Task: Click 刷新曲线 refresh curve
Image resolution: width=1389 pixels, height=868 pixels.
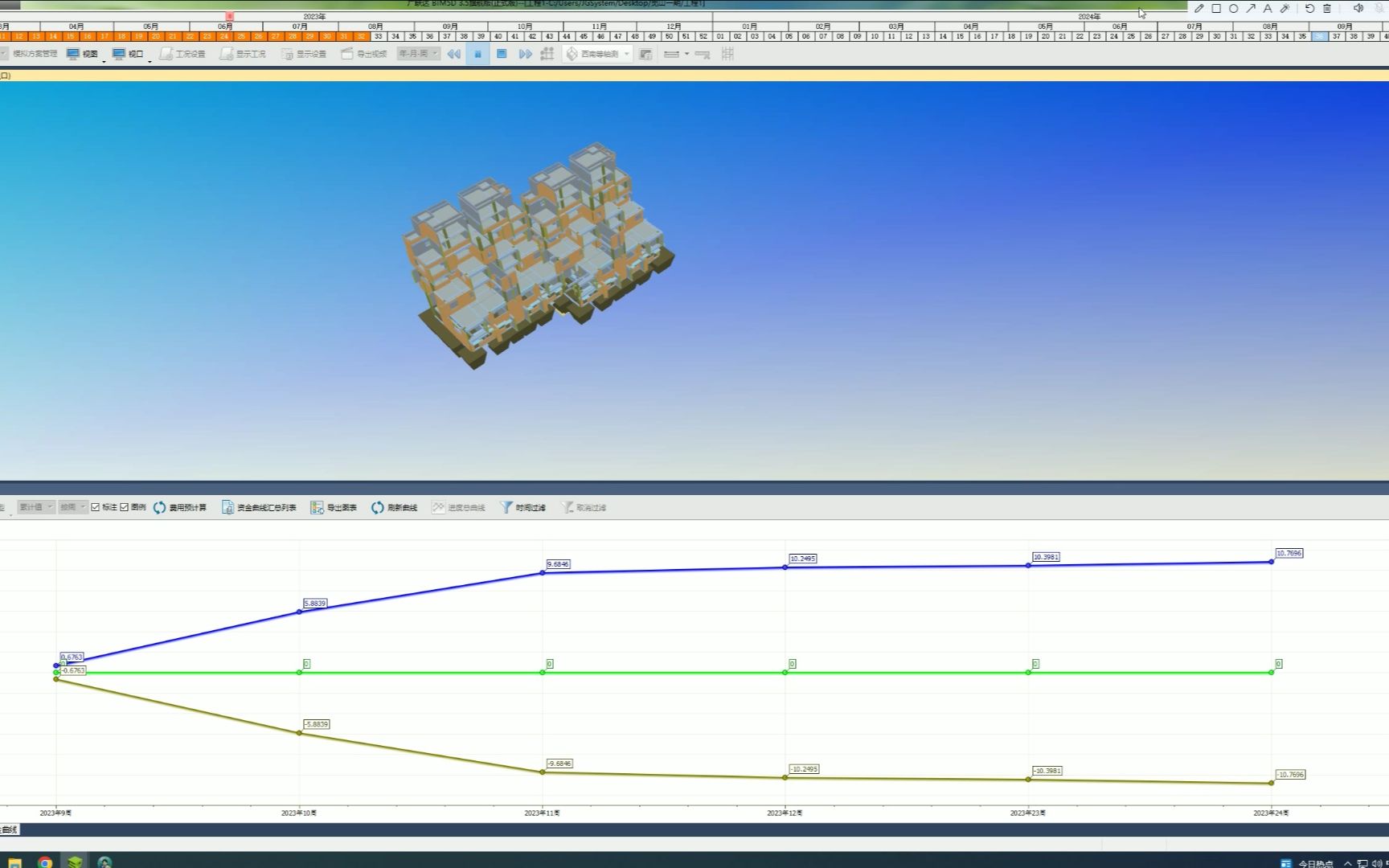Action: [395, 507]
